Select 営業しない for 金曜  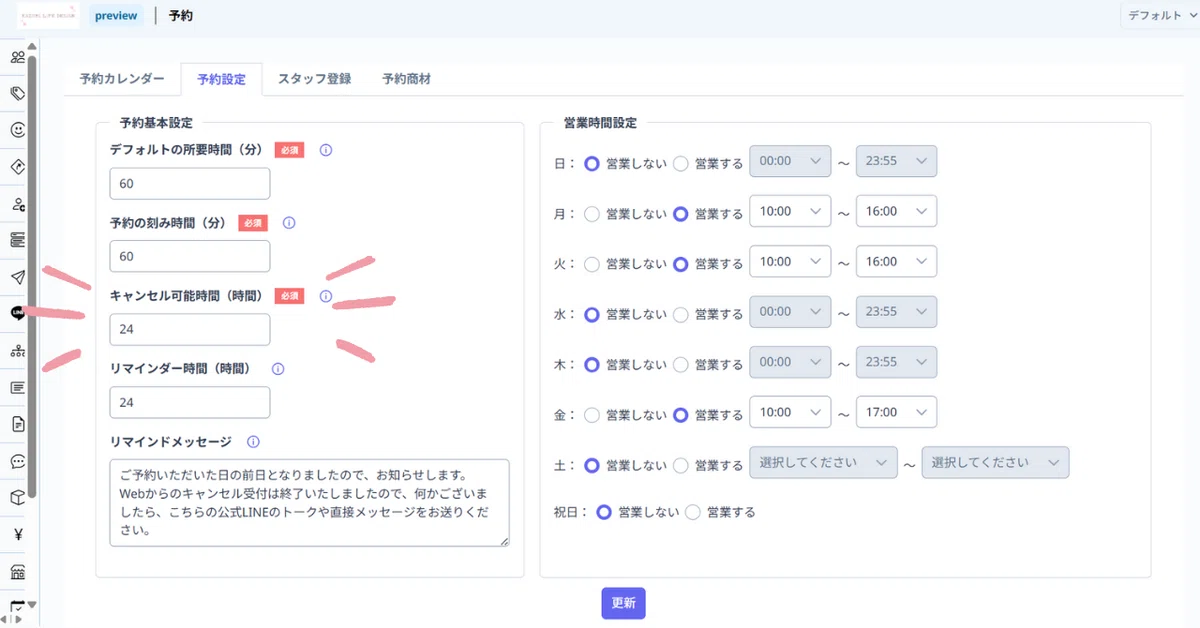click(592, 413)
